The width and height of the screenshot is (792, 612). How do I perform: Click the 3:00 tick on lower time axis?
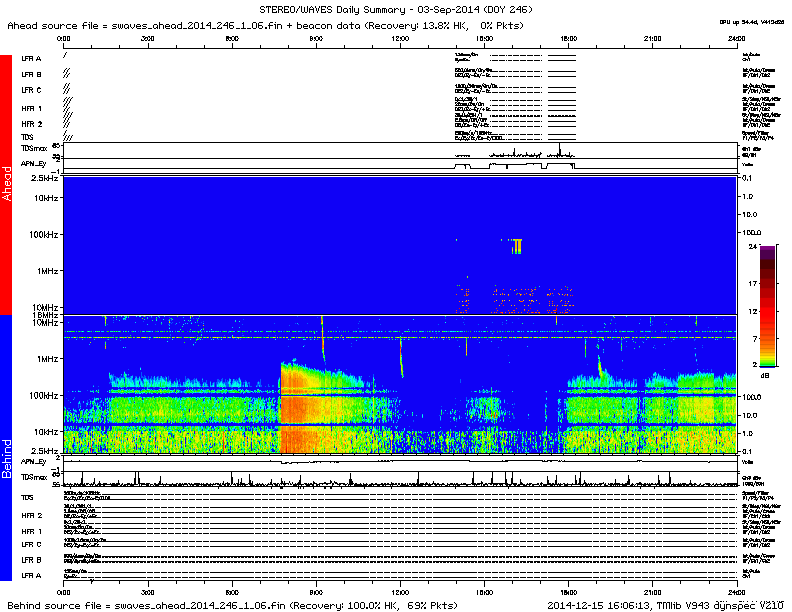coord(147,591)
